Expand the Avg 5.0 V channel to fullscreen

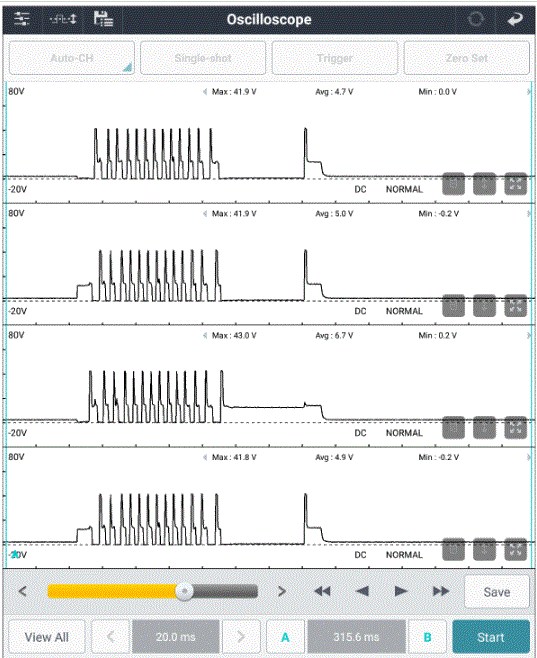tap(515, 306)
